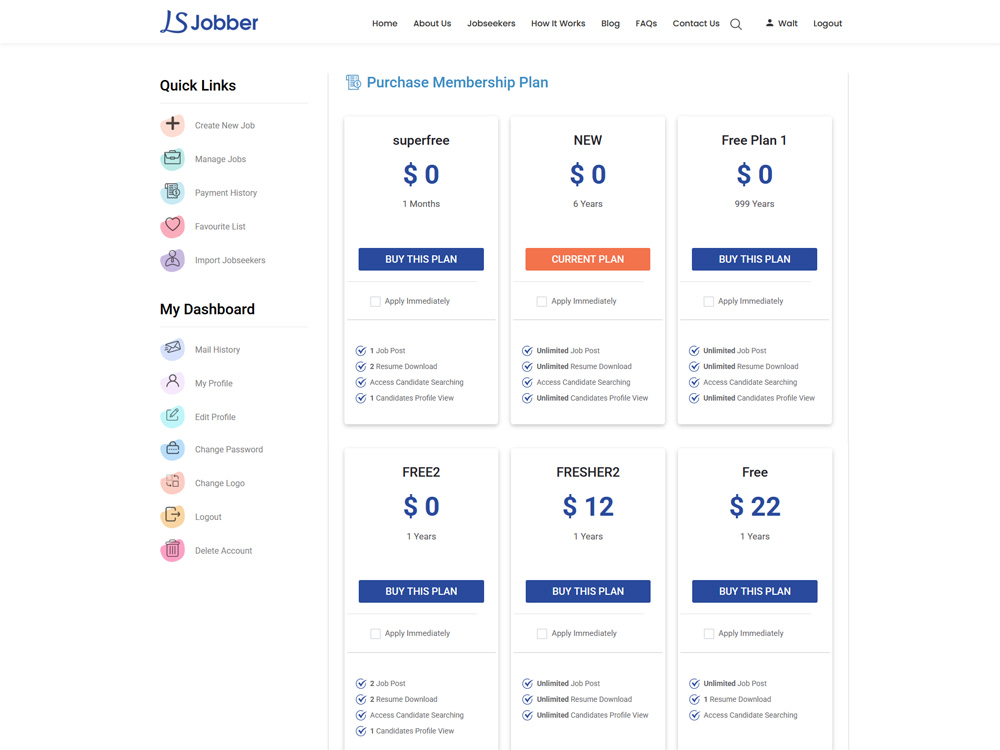
Task: Open the About Us page
Action: pyautogui.click(x=432, y=24)
